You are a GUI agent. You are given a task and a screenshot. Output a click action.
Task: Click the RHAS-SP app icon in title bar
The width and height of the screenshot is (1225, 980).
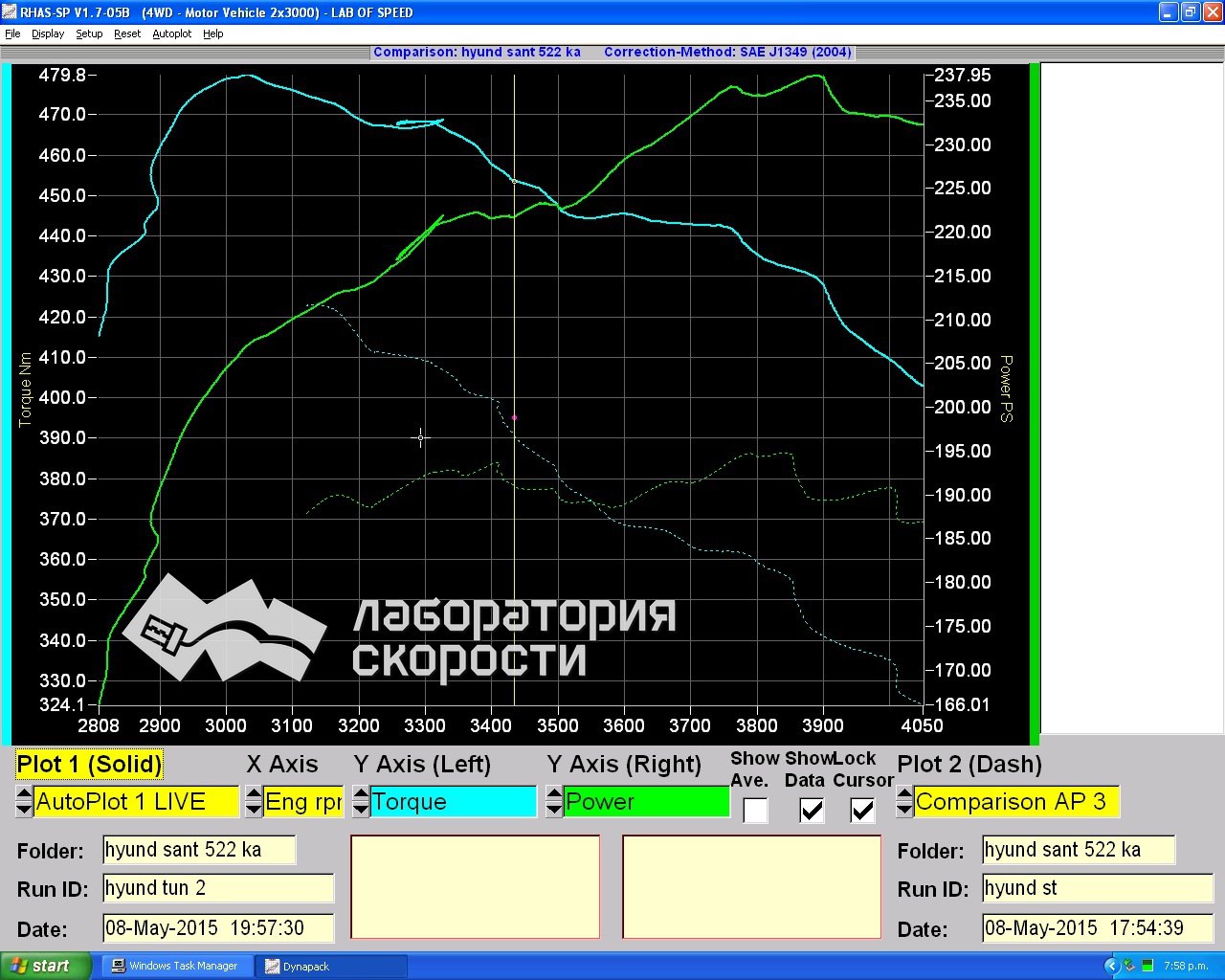click(10, 12)
